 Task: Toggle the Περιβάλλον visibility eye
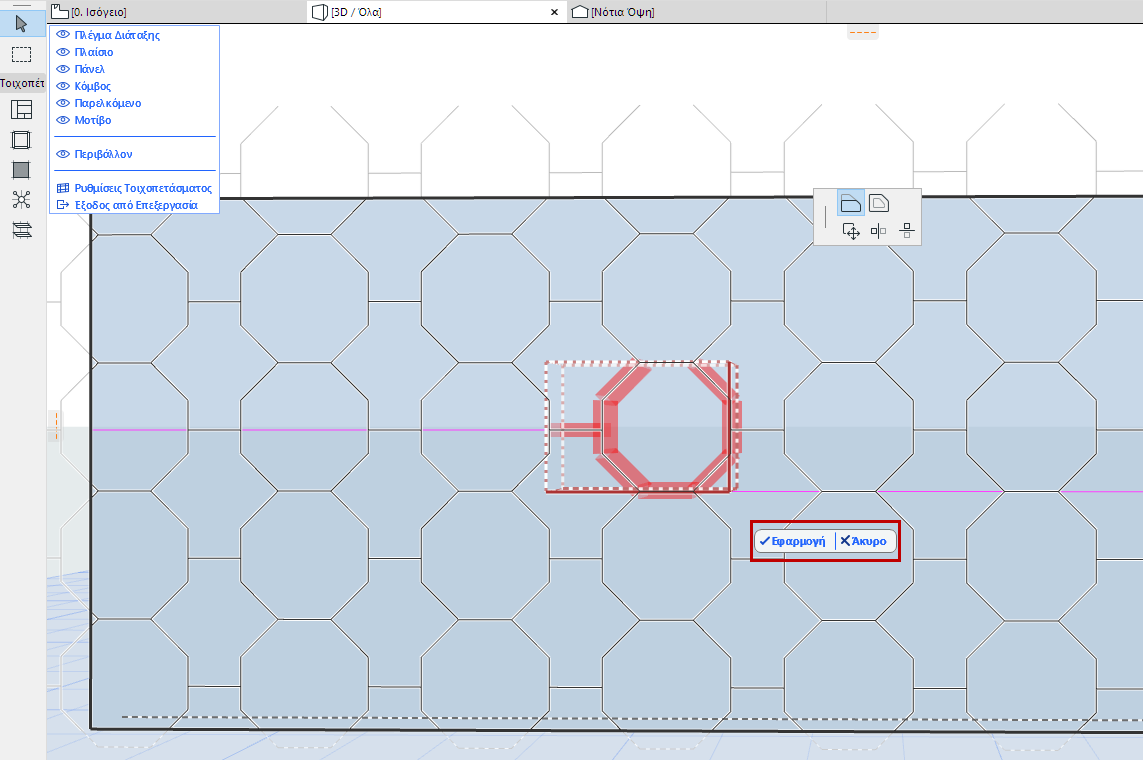(x=62, y=152)
